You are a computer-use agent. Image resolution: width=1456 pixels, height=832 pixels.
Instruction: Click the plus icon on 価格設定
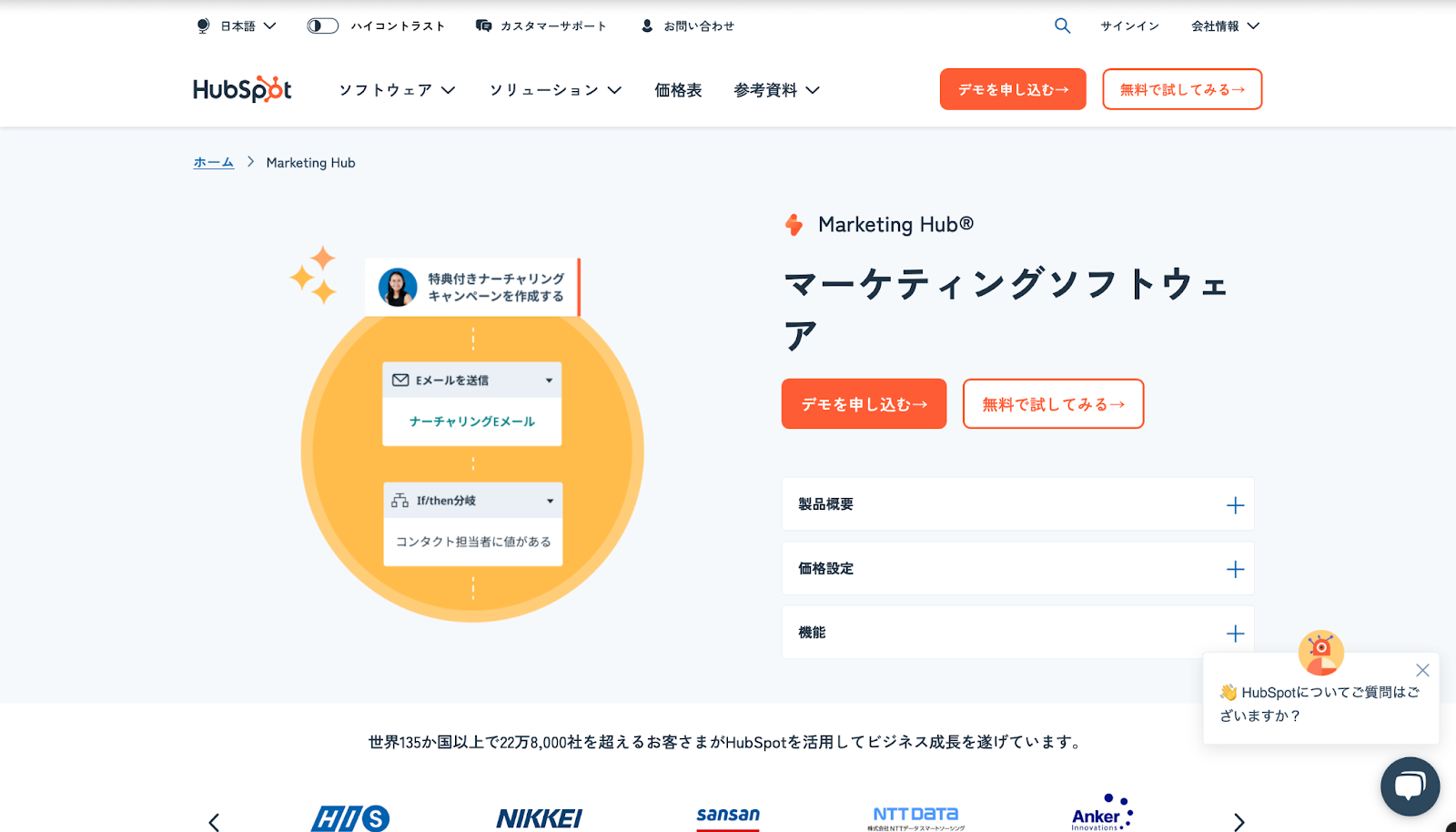click(1235, 569)
